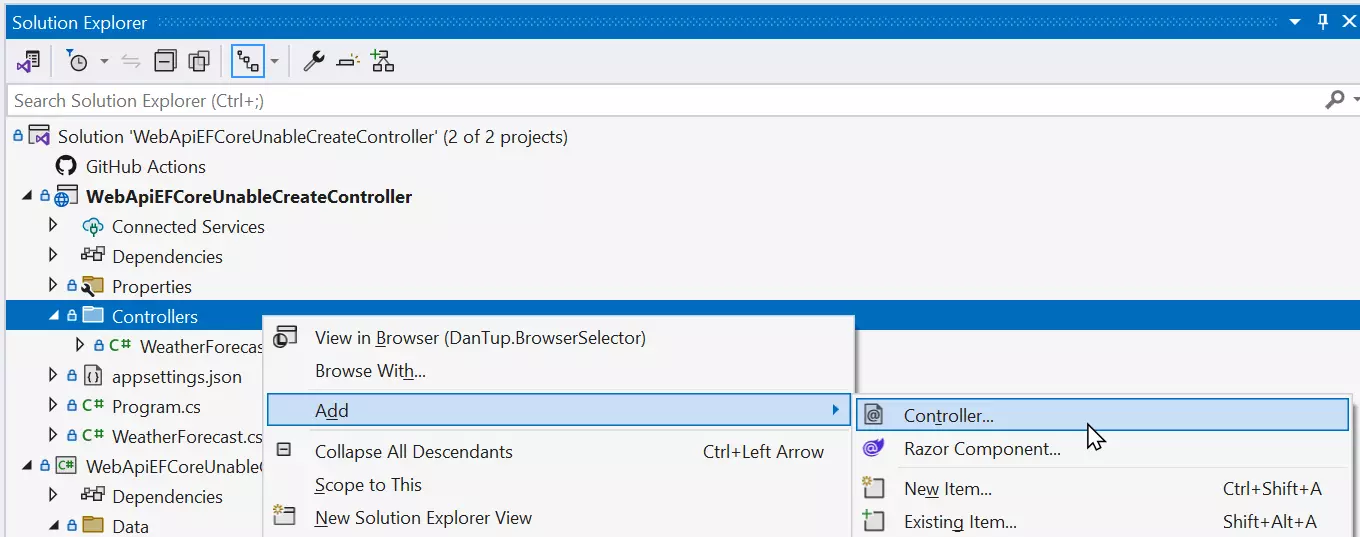
Task: Click the Collapse All Descendants minus icon
Action: tap(284, 450)
